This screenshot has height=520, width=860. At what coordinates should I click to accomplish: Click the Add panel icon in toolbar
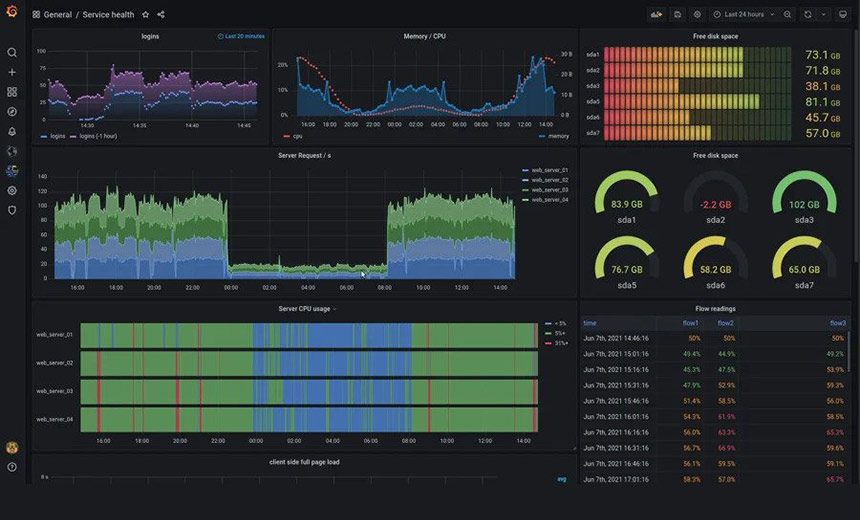[657, 15]
